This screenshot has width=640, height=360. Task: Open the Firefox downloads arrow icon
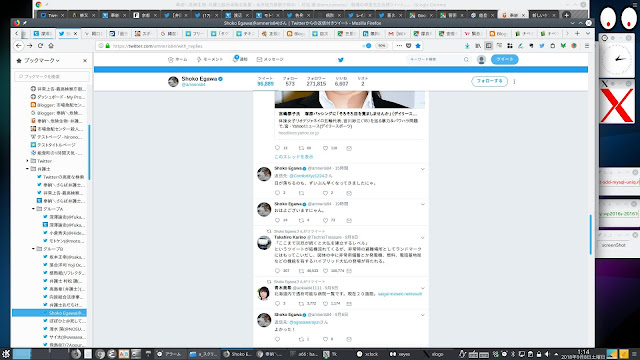[467, 46]
